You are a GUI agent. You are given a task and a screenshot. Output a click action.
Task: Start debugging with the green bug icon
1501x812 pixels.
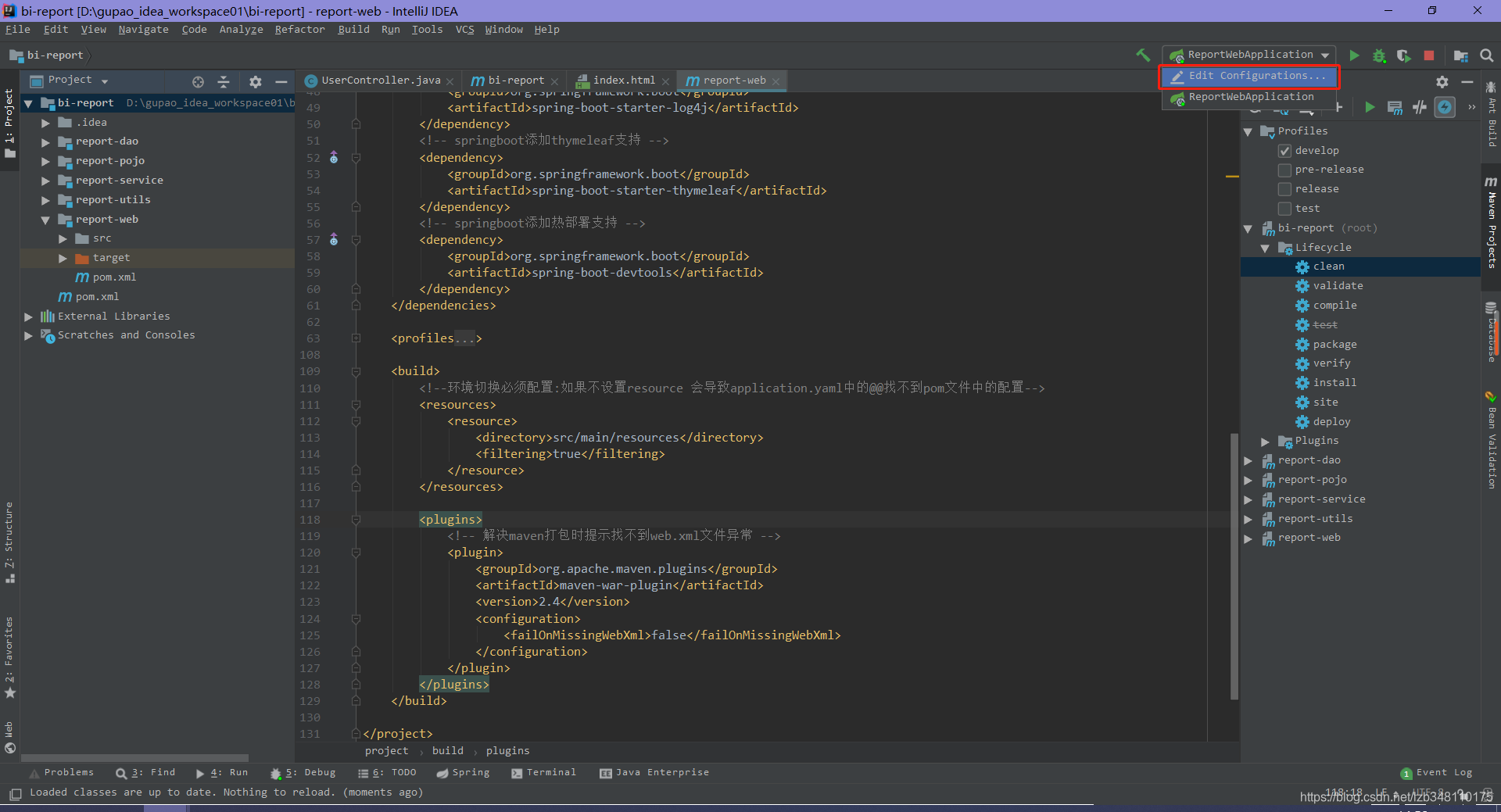point(1380,55)
